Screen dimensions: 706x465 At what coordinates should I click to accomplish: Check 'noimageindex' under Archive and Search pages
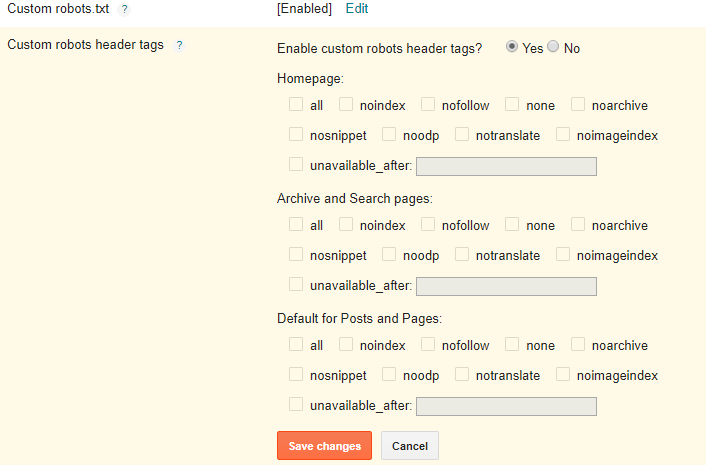tap(563, 254)
